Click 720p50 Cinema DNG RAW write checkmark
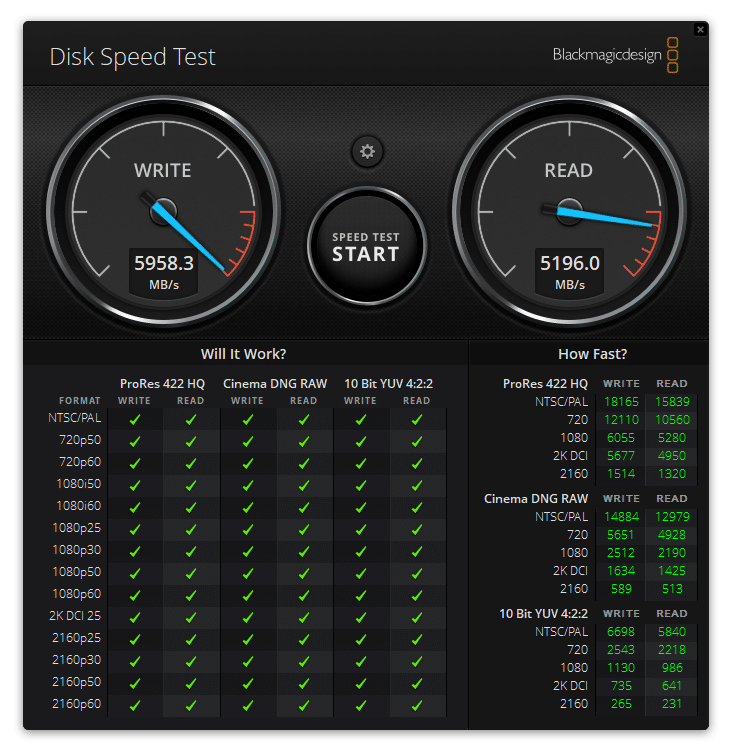The image size is (732, 756). [247, 441]
